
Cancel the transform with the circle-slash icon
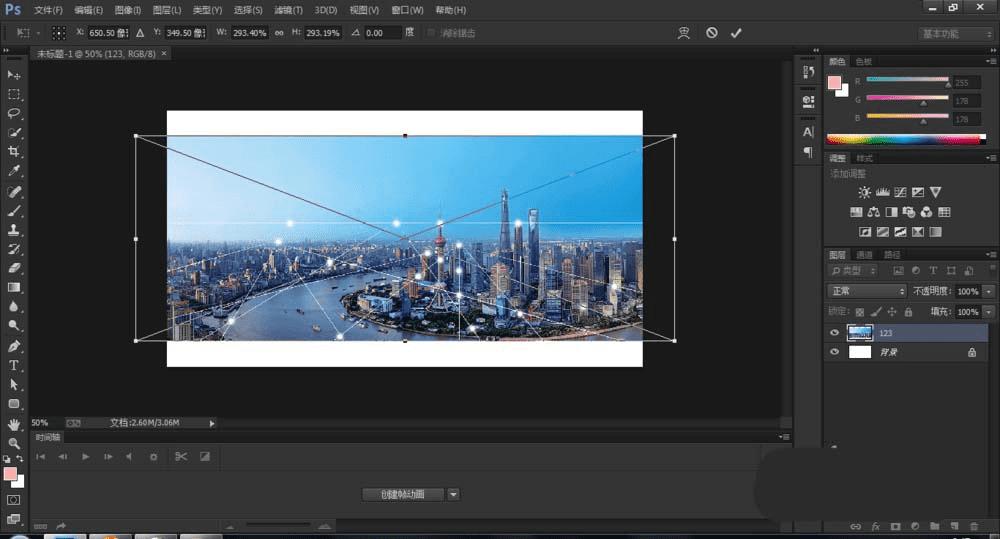click(x=711, y=33)
